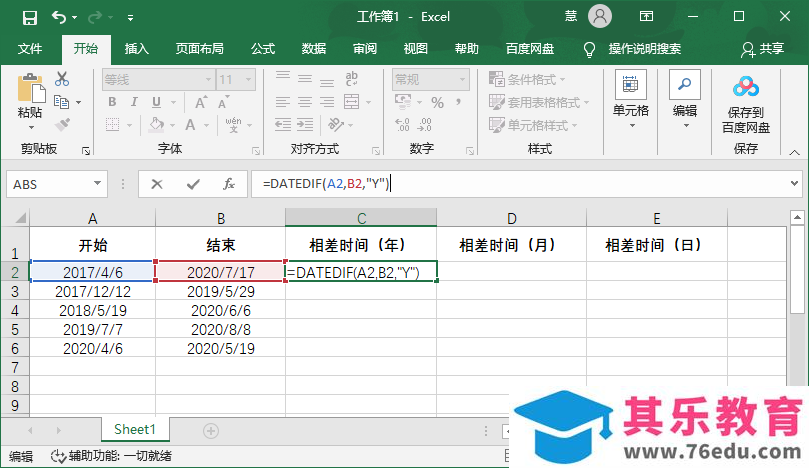Toggle underline formatting
Viewport: 809px width, 468px height.
(156, 102)
